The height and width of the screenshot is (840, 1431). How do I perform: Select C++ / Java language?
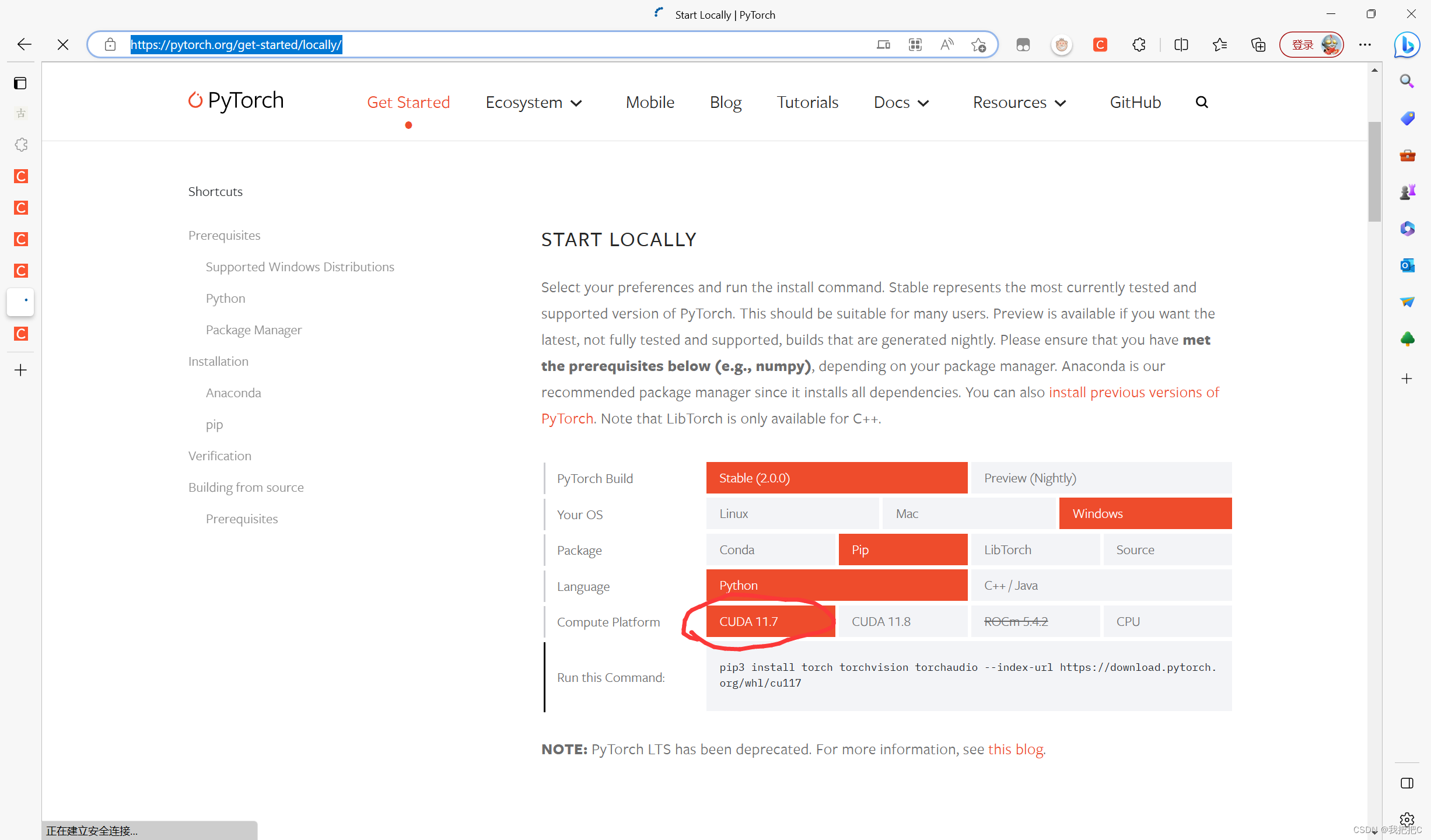point(1101,585)
